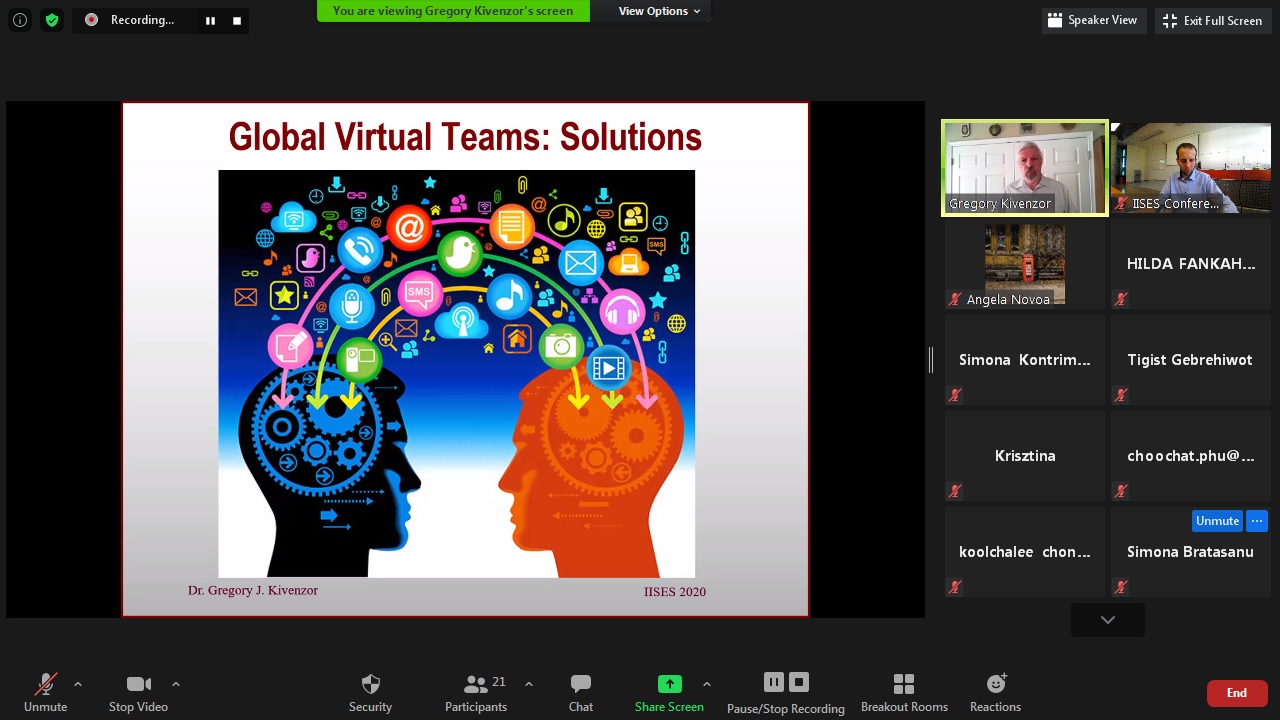Exit Full Screen mode
The height and width of the screenshot is (720, 1280).
(1213, 20)
